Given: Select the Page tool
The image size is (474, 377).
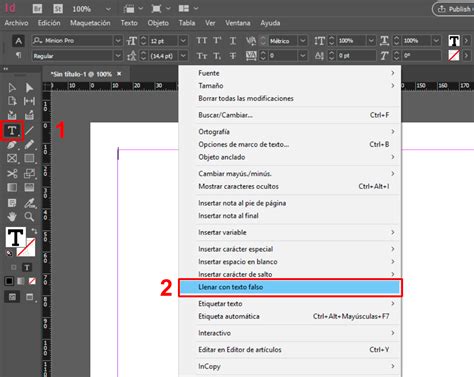Looking at the screenshot, I should pyautogui.click(x=12, y=101).
